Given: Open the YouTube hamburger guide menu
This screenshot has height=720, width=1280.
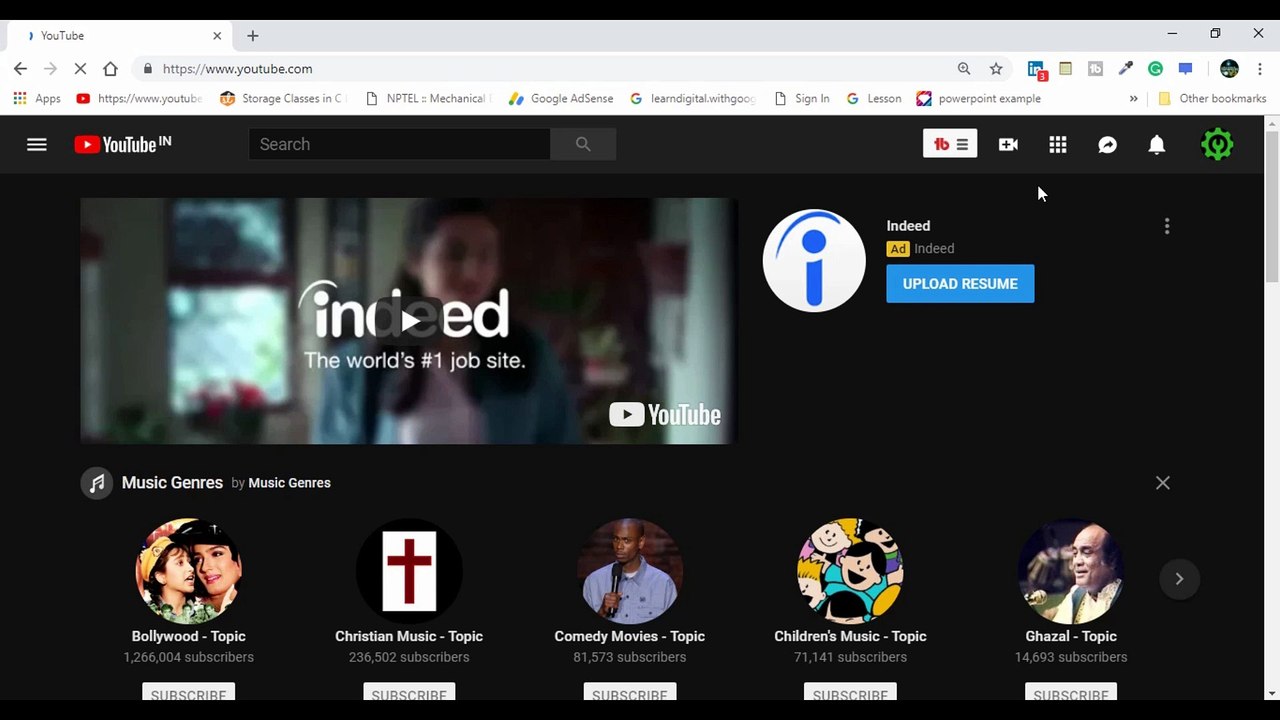Looking at the screenshot, I should [x=37, y=144].
